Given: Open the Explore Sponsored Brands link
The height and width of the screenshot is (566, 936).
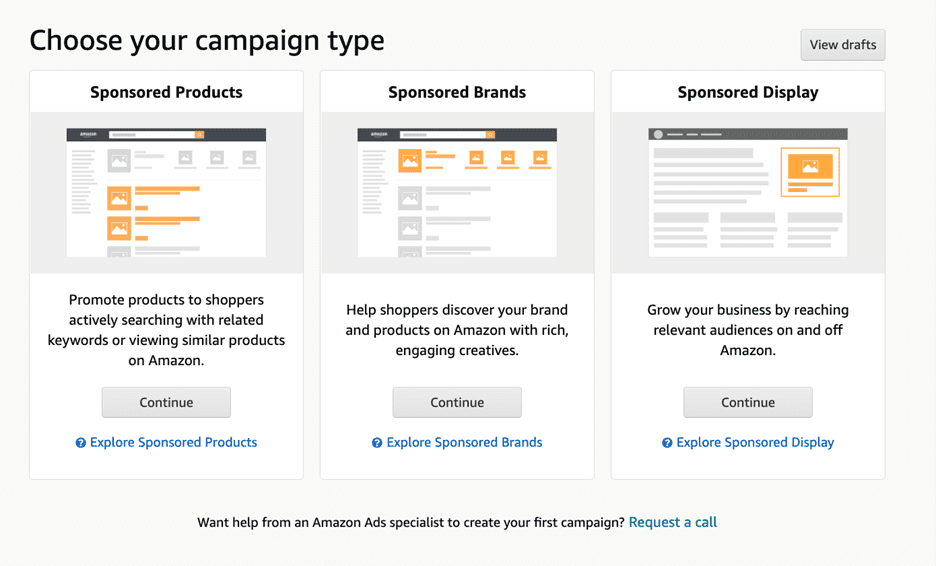Looking at the screenshot, I should pyautogui.click(x=464, y=442).
